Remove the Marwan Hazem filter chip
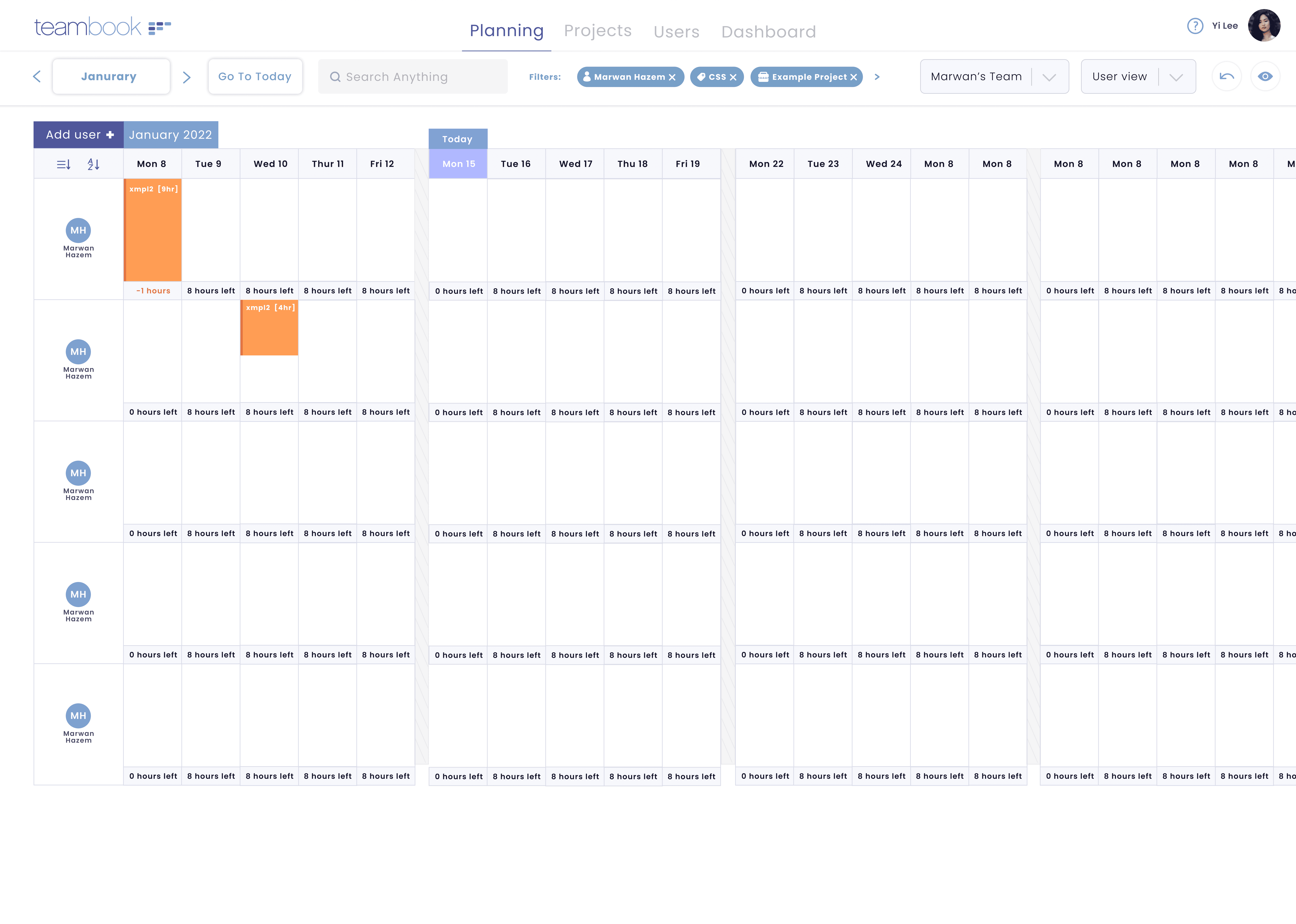This screenshot has height=924, width=1296. click(x=672, y=77)
